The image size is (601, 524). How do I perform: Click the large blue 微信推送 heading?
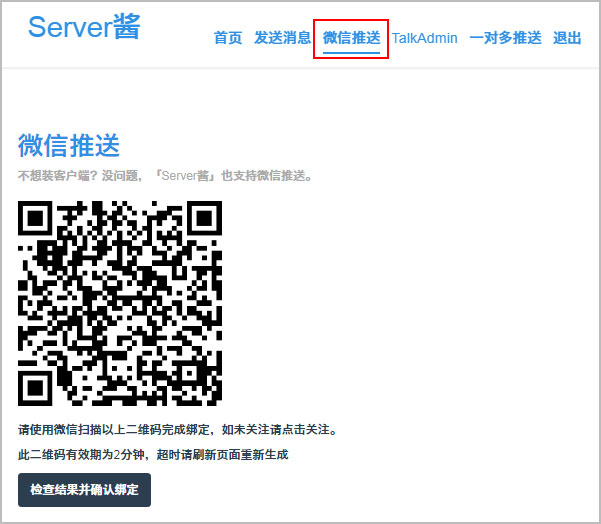69,145
